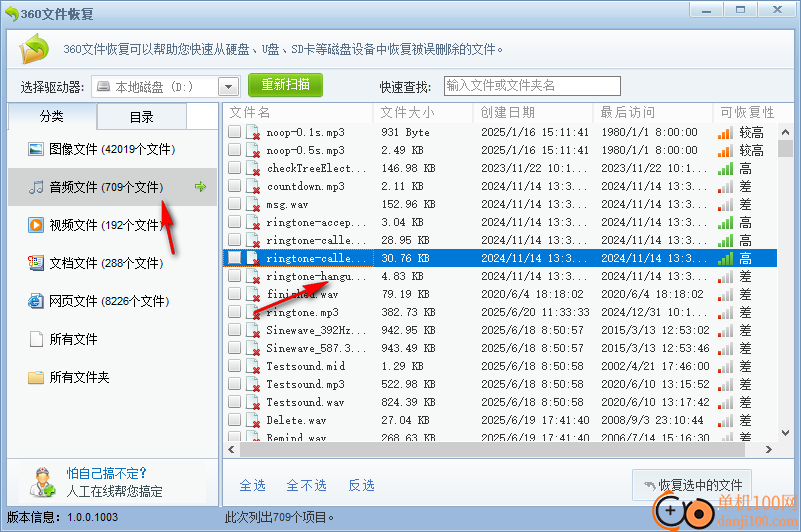Check the Testsound.mp3 checkbox
Image resolution: width=801 pixels, height=532 pixels.
point(234,383)
